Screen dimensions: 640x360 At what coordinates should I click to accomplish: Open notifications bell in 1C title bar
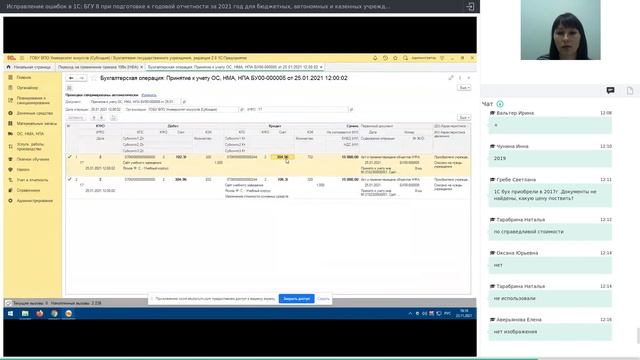point(375,58)
